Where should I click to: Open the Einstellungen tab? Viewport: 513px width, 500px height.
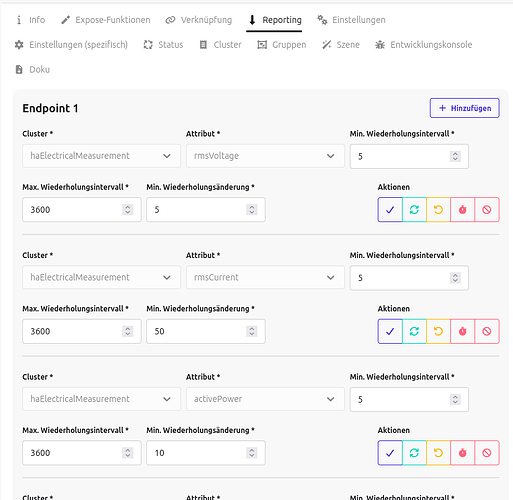pyautogui.click(x=351, y=20)
